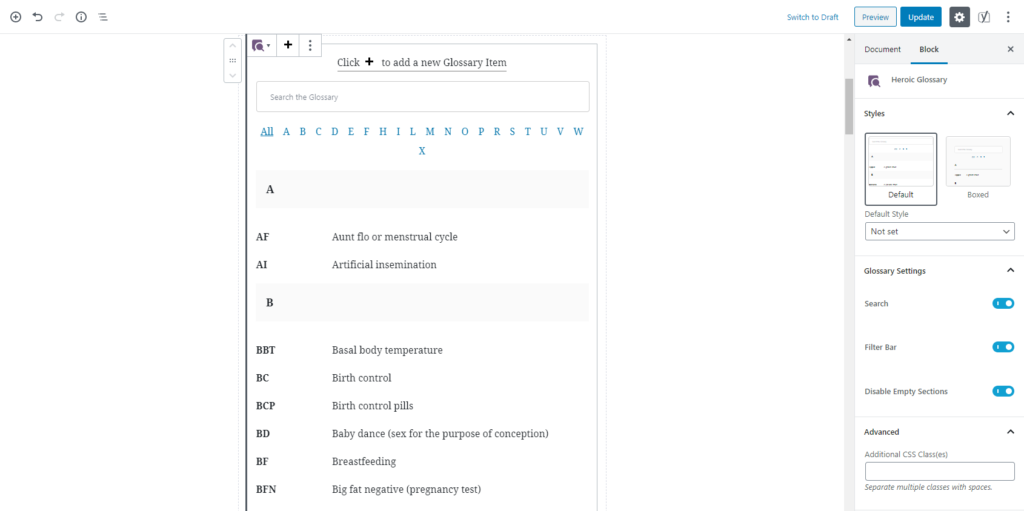1024x511 pixels.
Task: Collapse the Styles panel section
Action: coord(1009,114)
